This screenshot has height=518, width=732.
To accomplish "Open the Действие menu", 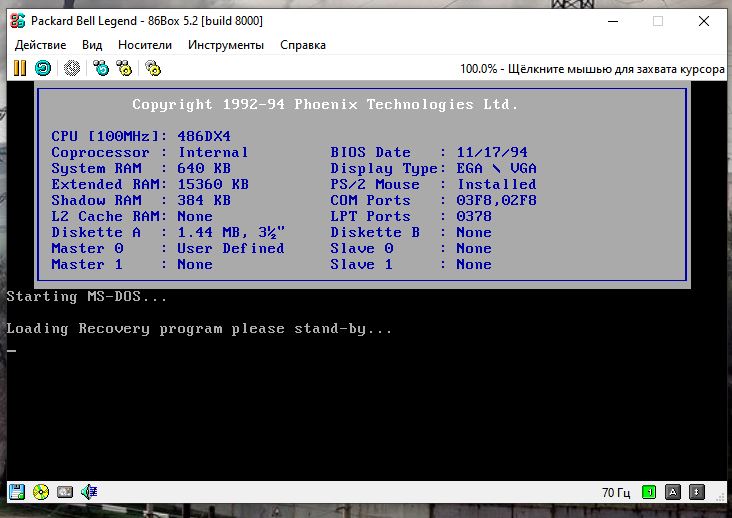I will pos(40,45).
